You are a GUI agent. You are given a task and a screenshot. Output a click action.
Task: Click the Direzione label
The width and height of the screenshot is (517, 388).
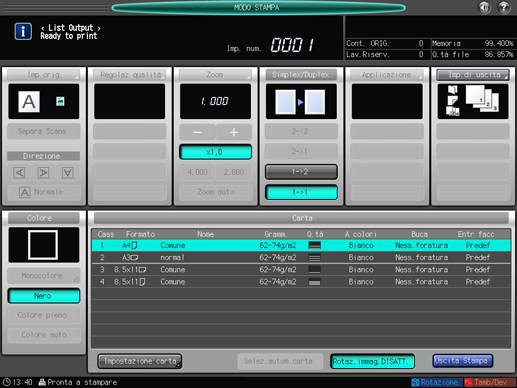point(43,156)
